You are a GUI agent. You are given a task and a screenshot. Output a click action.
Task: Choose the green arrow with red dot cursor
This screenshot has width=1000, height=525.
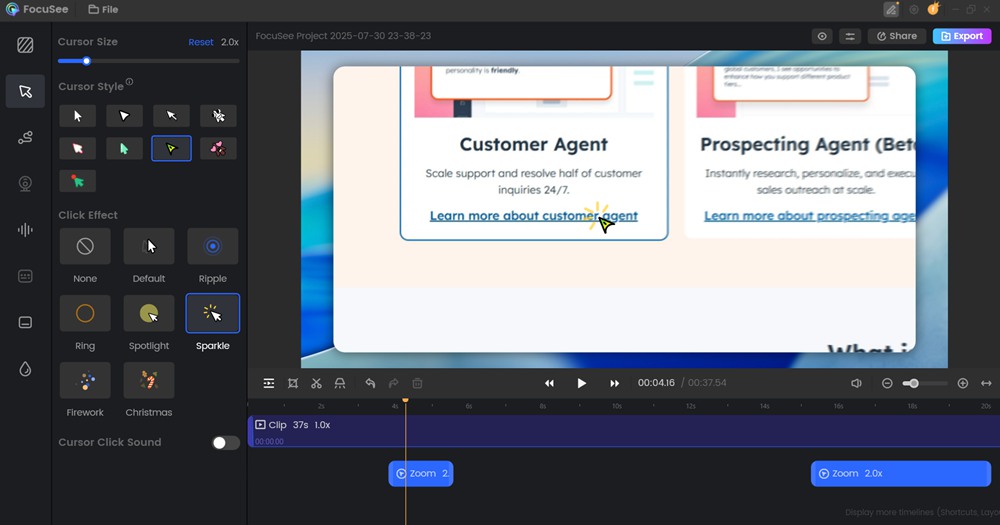click(77, 181)
